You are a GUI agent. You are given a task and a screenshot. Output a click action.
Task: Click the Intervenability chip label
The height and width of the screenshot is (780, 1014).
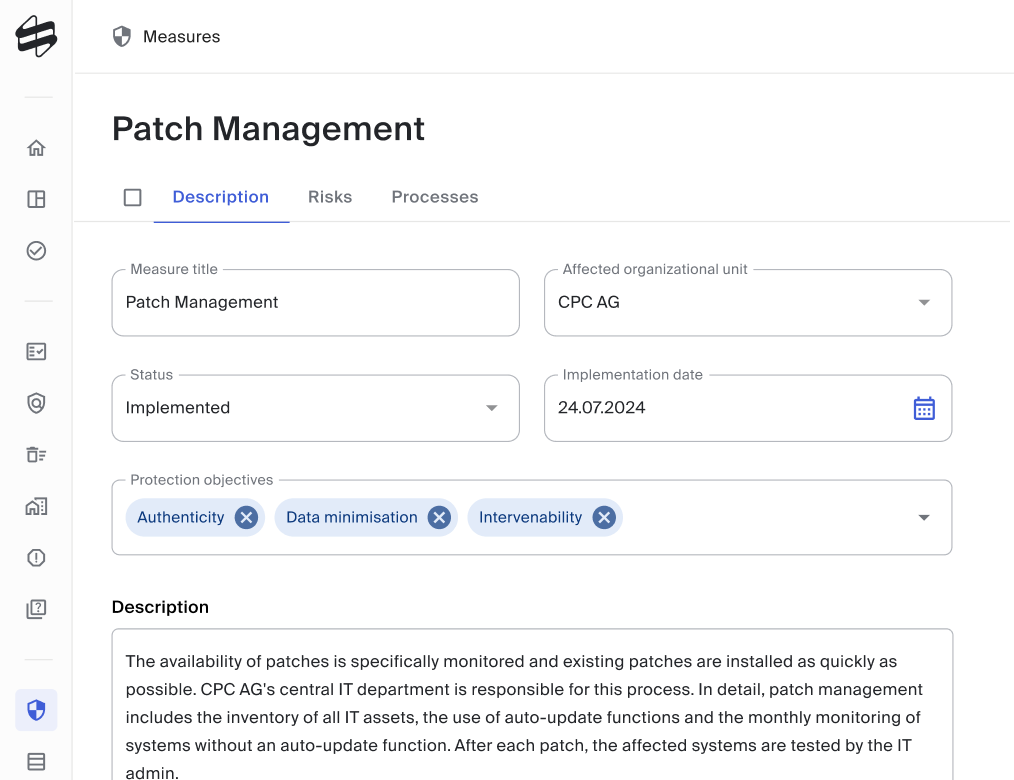tap(530, 517)
